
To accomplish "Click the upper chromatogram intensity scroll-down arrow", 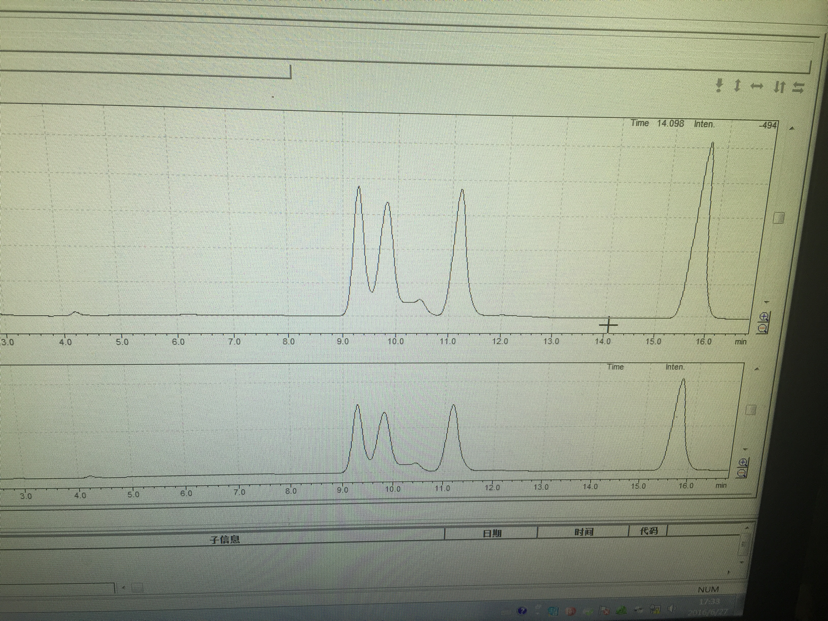I will coord(767,302).
